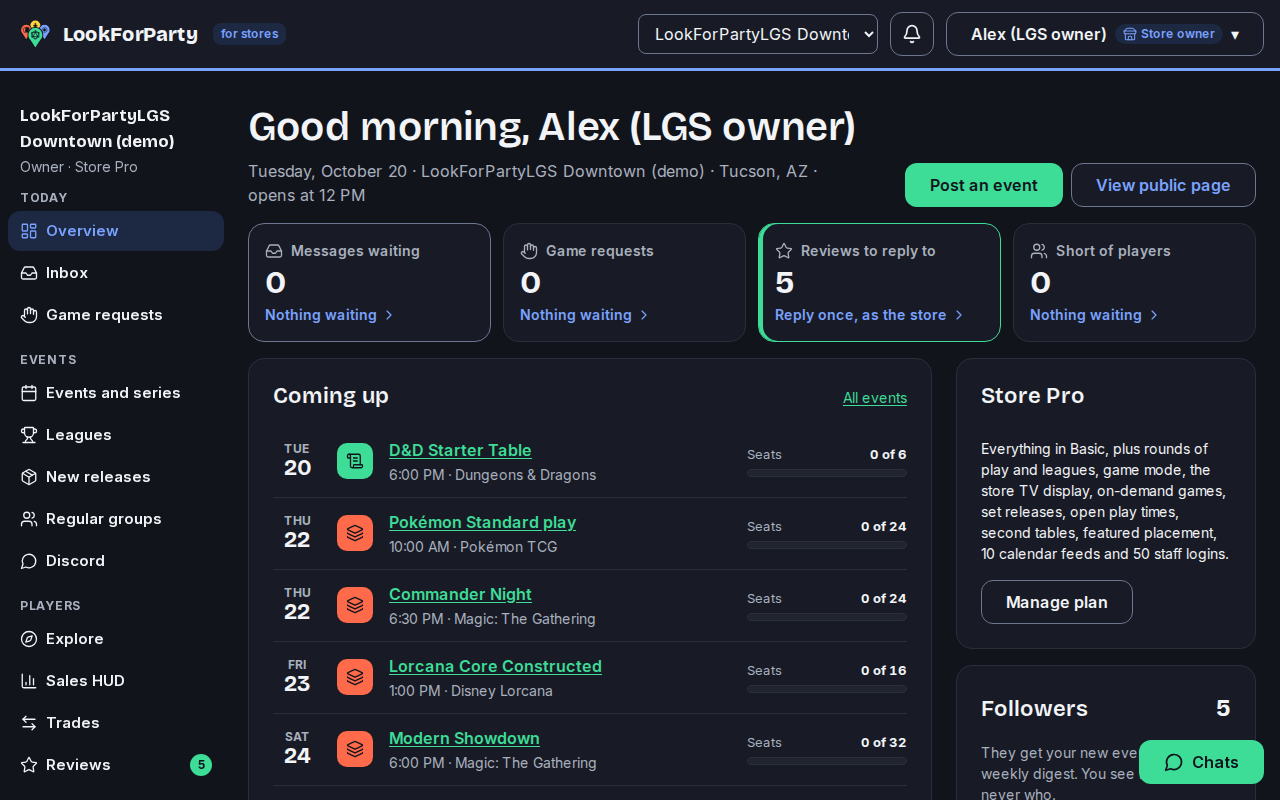This screenshot has height=800, width=1280.
Task: Open the store selector dropdown
Action: click(758, 34)
